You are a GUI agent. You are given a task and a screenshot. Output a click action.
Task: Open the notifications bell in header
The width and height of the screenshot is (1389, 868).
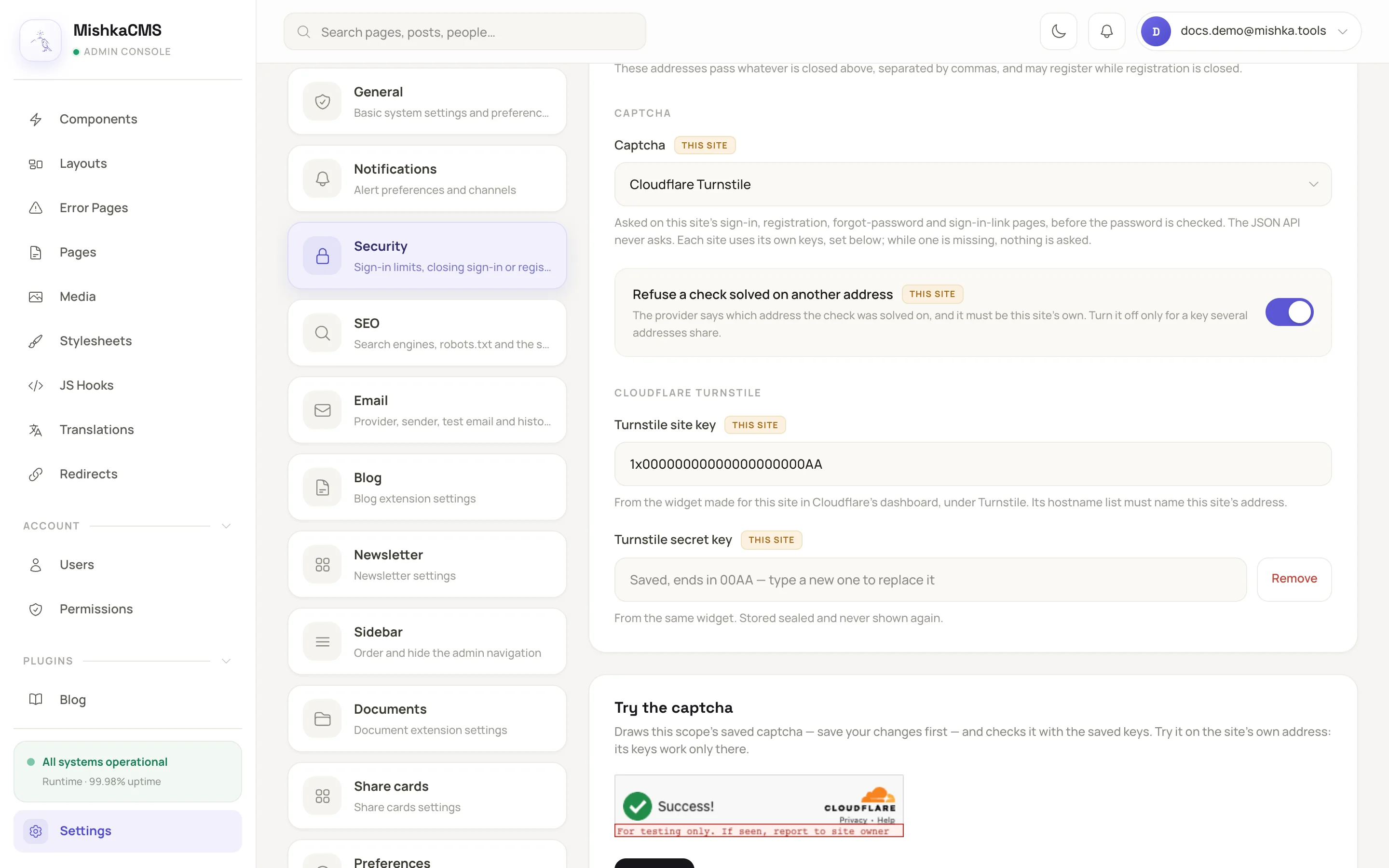click(1106, 31)
